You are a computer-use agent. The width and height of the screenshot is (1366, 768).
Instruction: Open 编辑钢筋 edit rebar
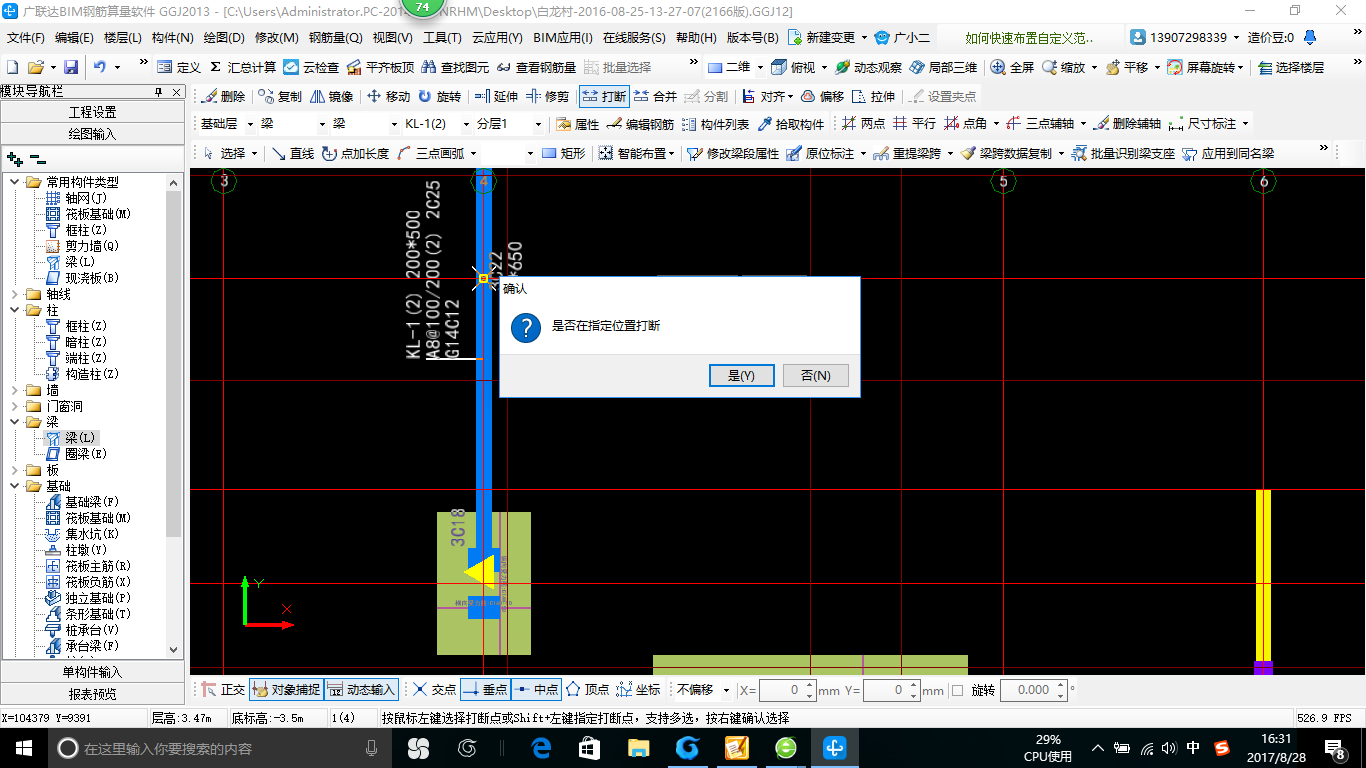click(640, 124)
